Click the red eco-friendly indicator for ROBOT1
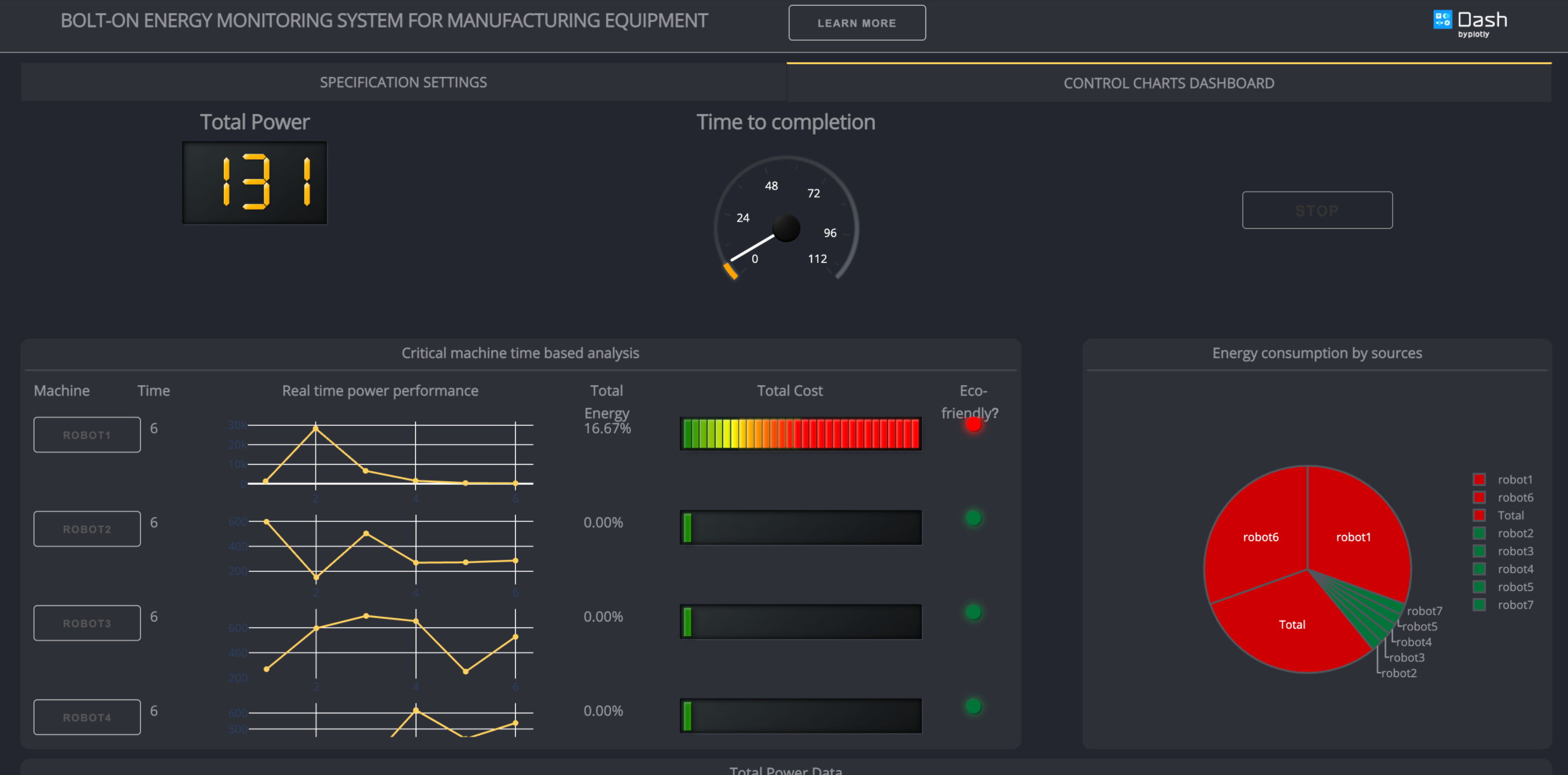1568x775 pixels. tap(973, 425)
